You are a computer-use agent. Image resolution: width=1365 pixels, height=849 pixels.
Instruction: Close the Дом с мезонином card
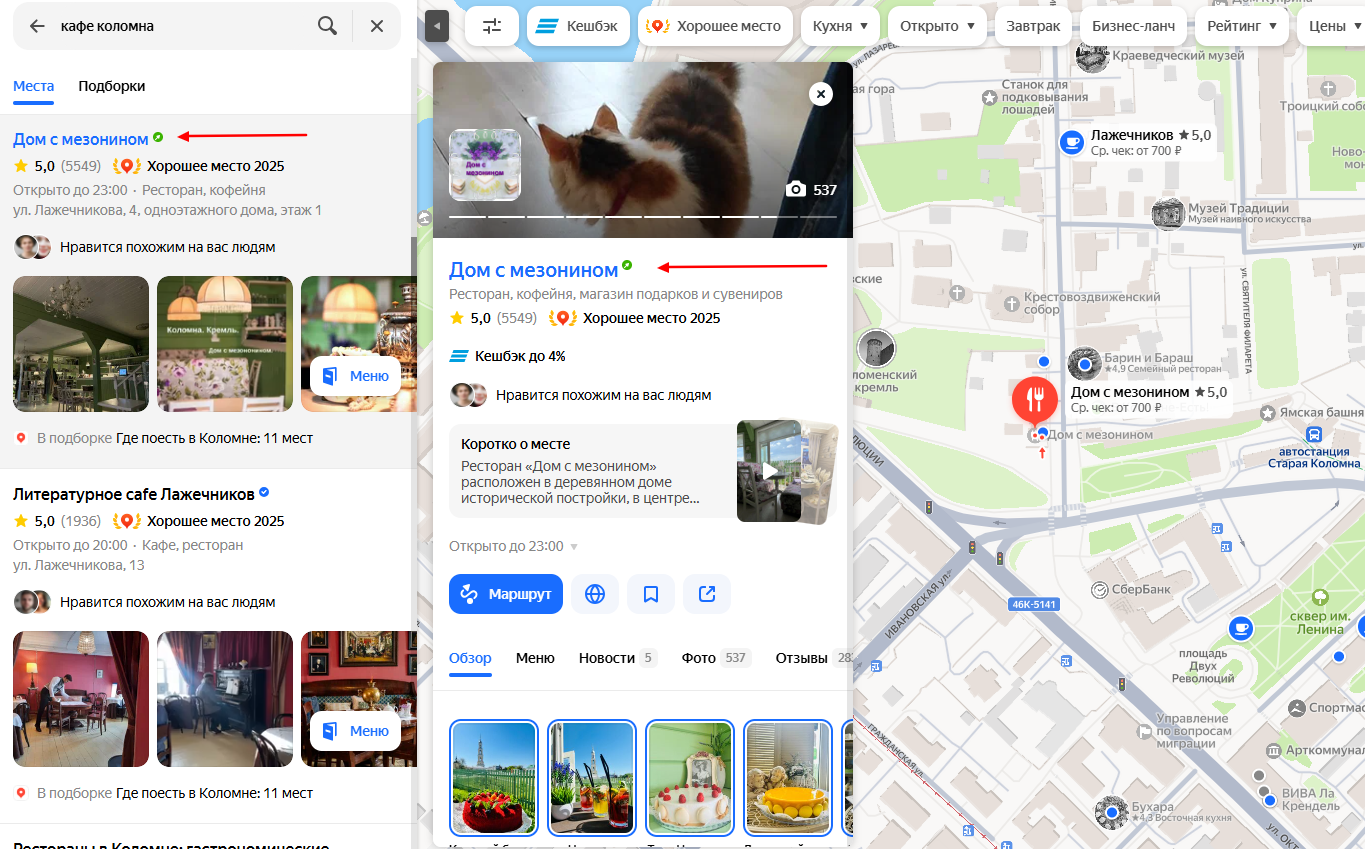click(820, 94)
